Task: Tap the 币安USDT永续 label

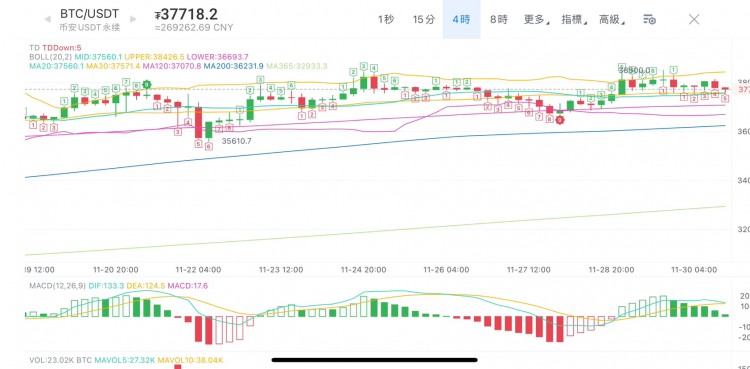Action: [89, 27]
